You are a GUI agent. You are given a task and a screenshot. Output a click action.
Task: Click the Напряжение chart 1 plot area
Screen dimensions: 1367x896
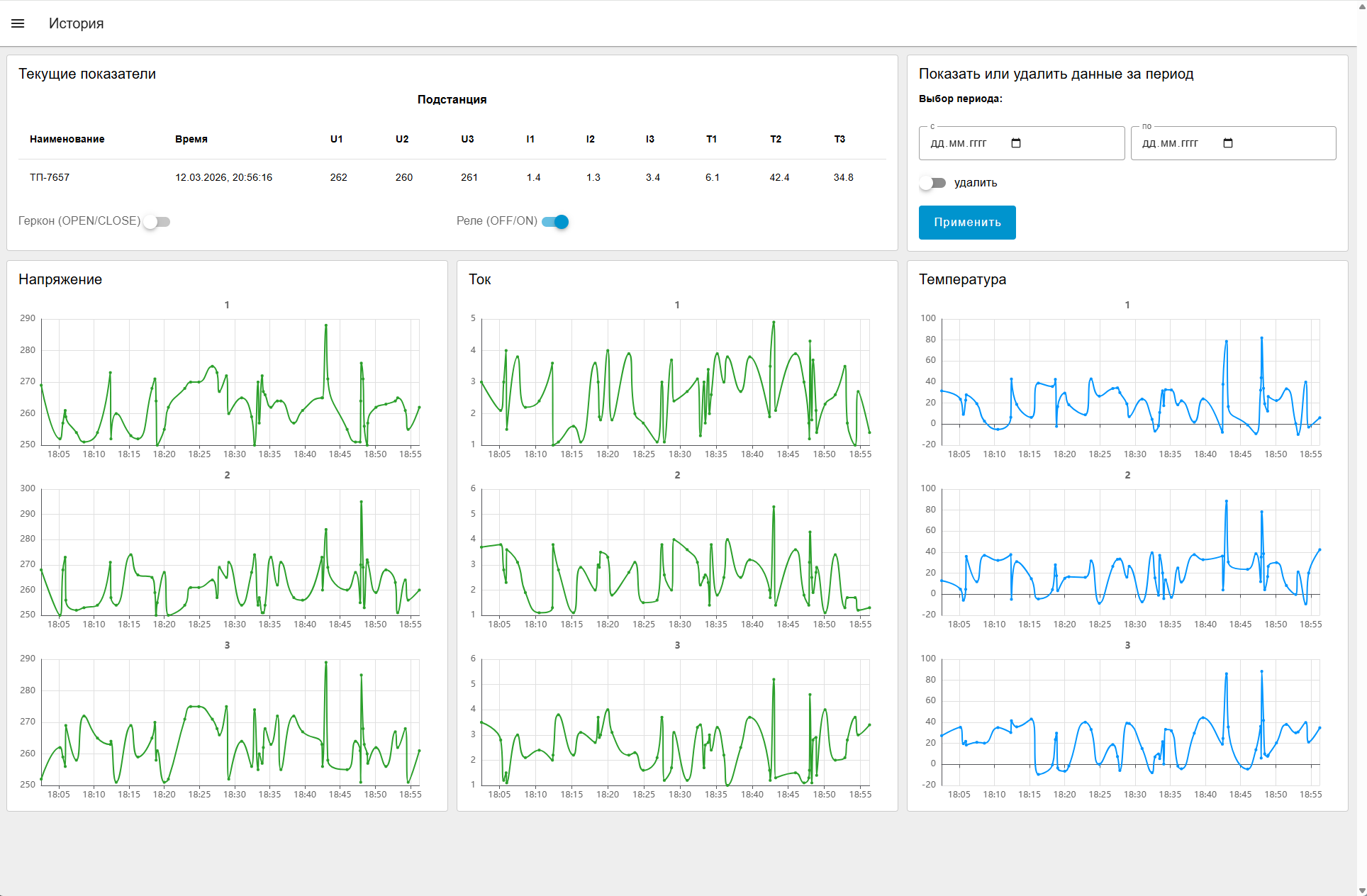pos(230,383)
